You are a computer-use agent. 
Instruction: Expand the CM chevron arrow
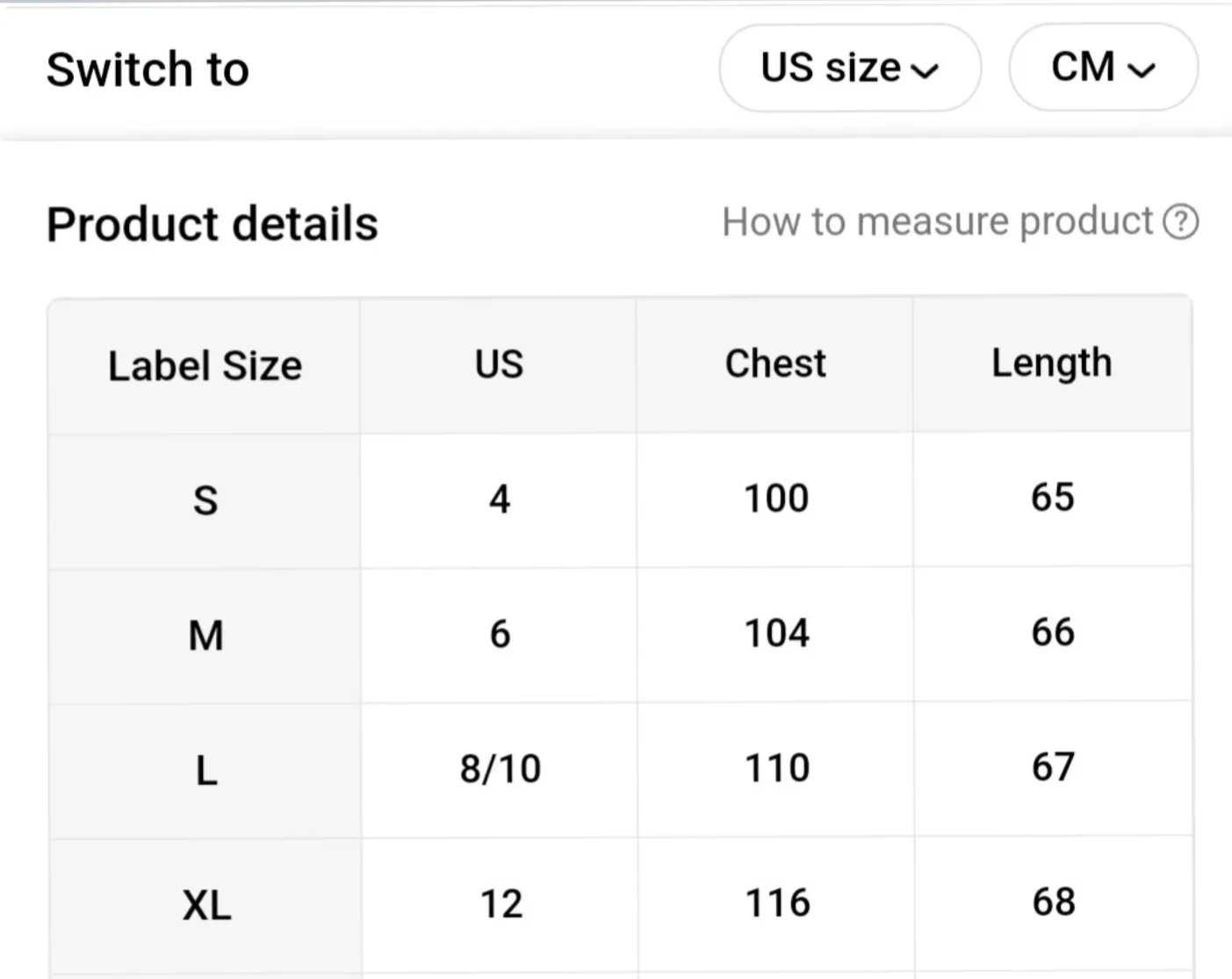point(1145,69)
